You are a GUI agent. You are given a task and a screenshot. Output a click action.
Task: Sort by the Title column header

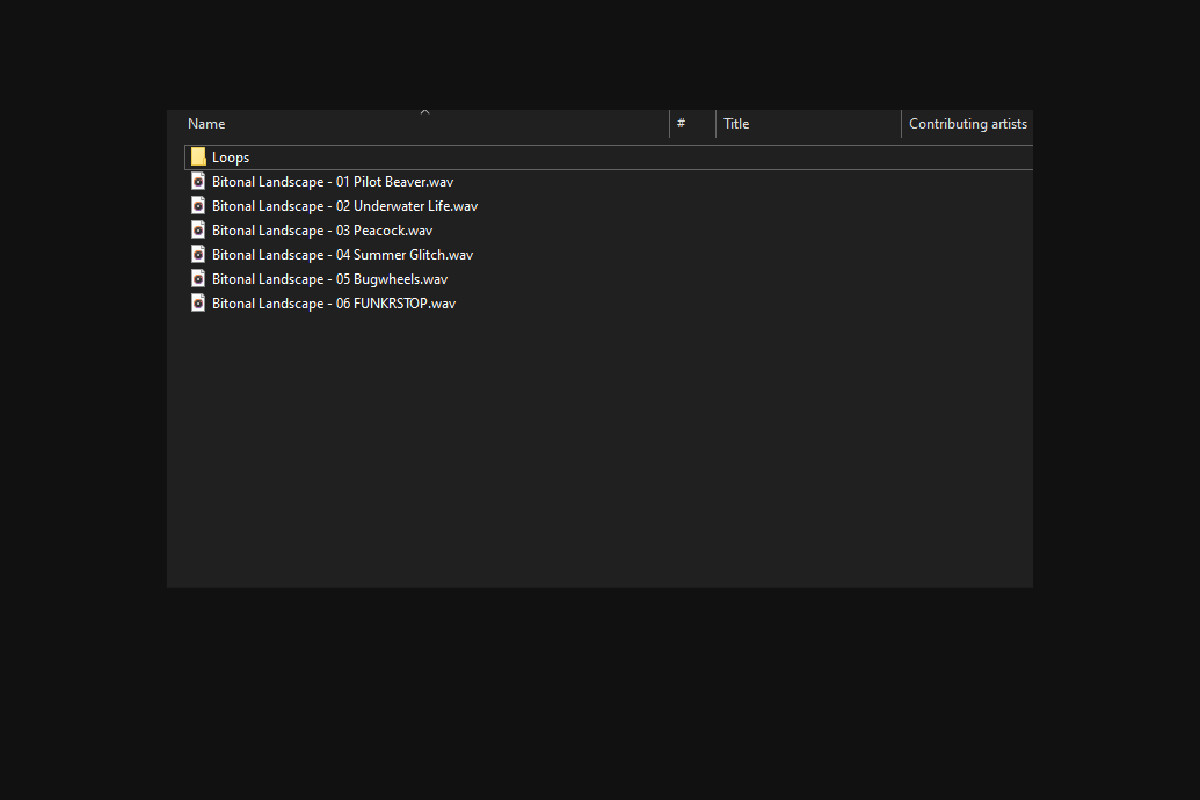(x=809, y=124)
